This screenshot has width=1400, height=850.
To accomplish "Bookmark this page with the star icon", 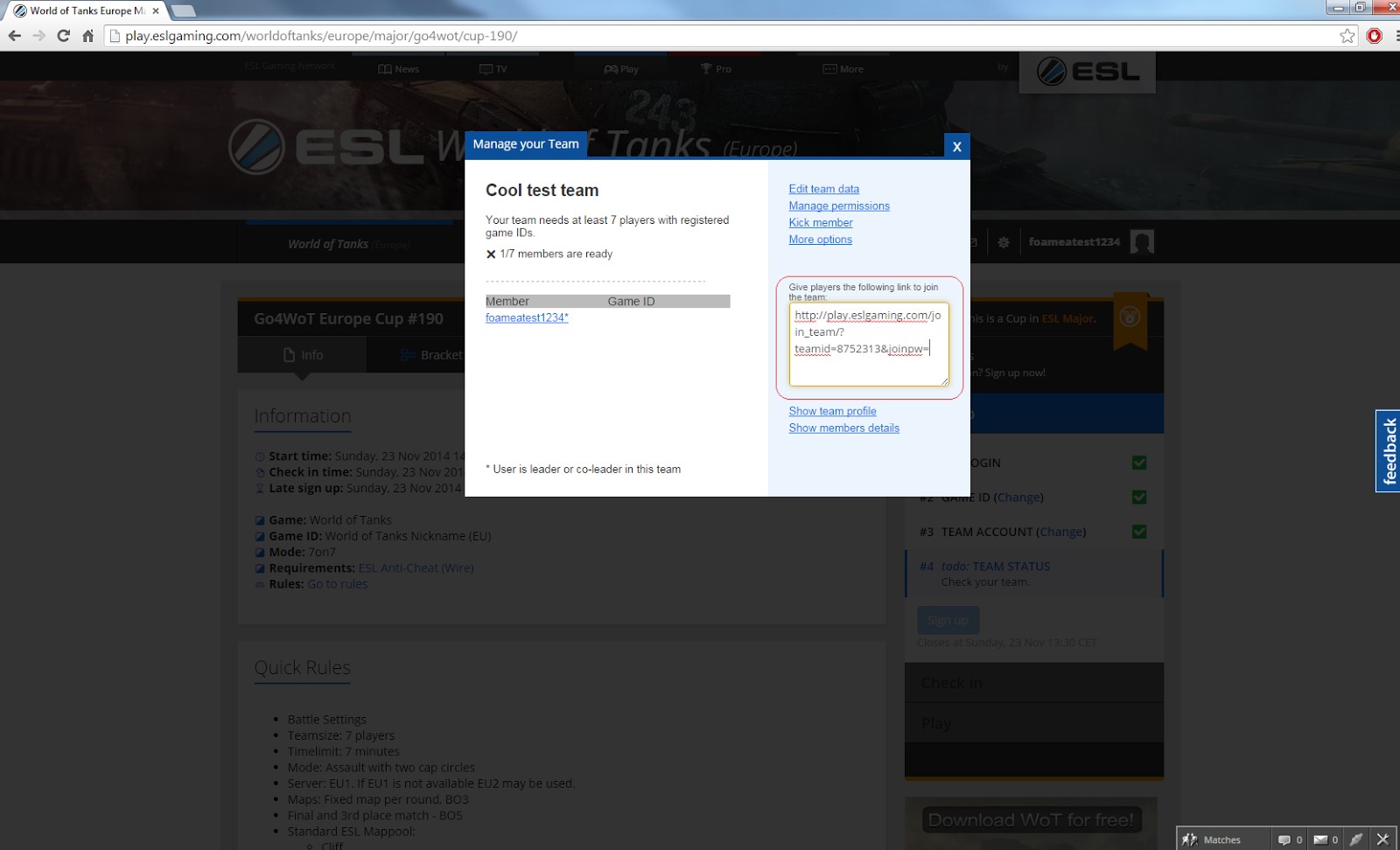I will 1347,36.
